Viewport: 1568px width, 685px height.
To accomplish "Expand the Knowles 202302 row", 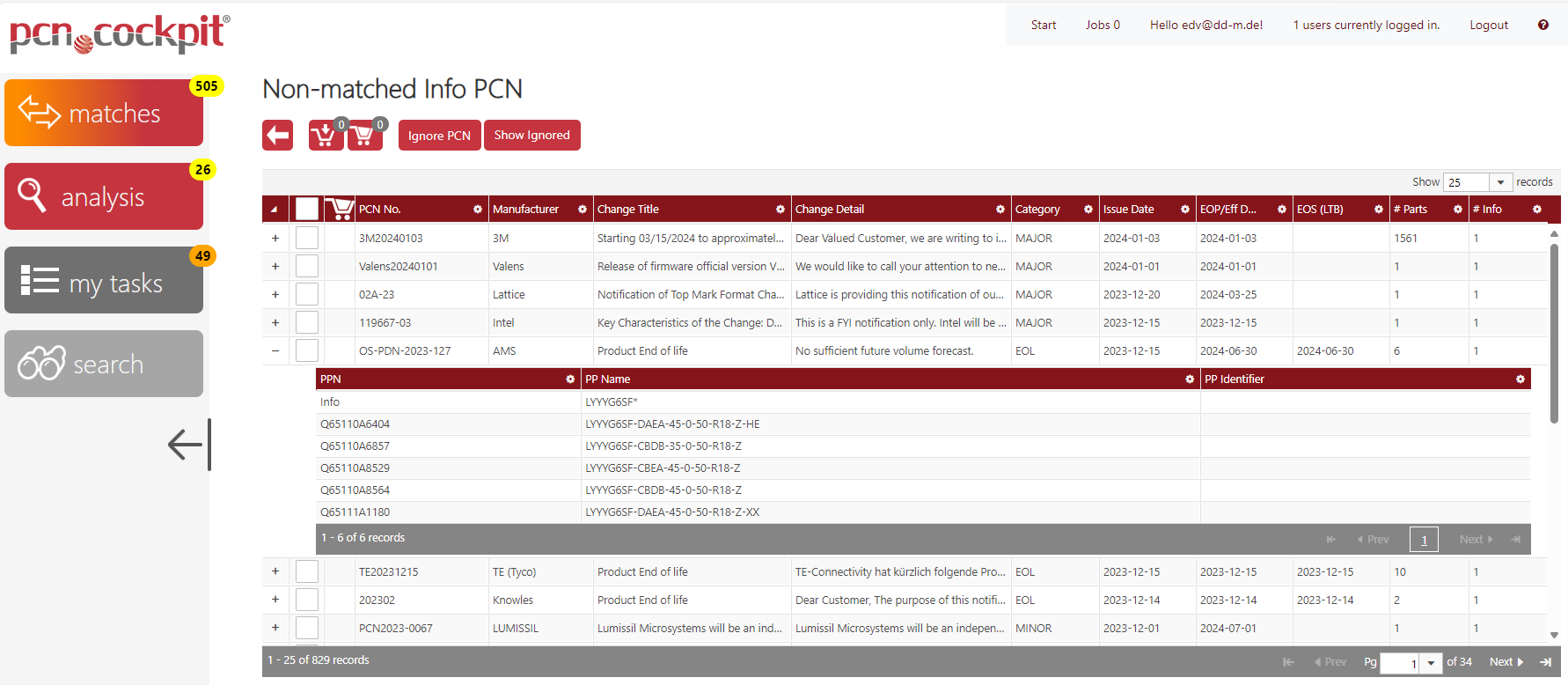I will click(x=275, y=600).
